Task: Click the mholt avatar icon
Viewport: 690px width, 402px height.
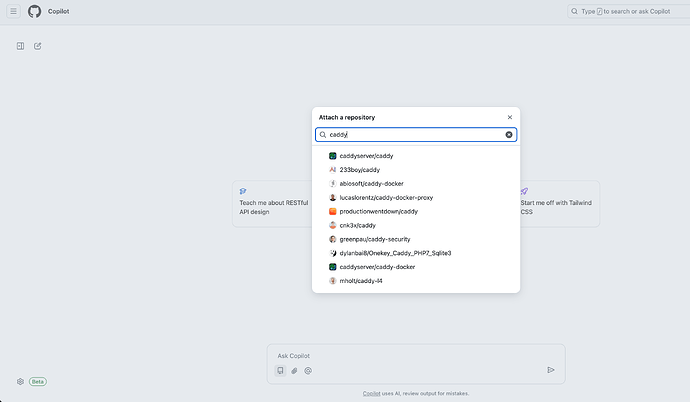Action: (x=333, y=281)
